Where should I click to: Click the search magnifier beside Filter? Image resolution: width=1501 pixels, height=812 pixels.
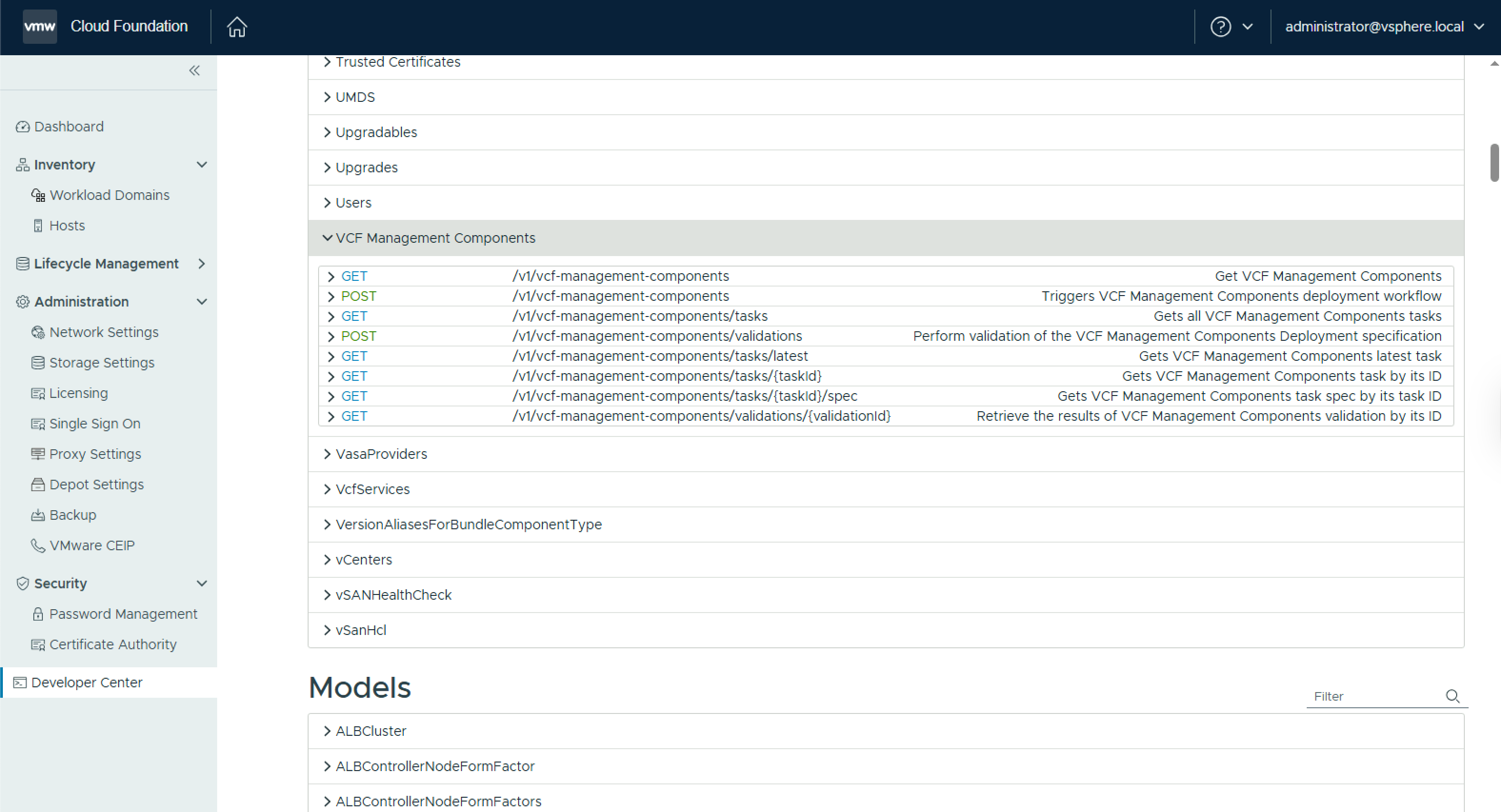click(1452, 696)
